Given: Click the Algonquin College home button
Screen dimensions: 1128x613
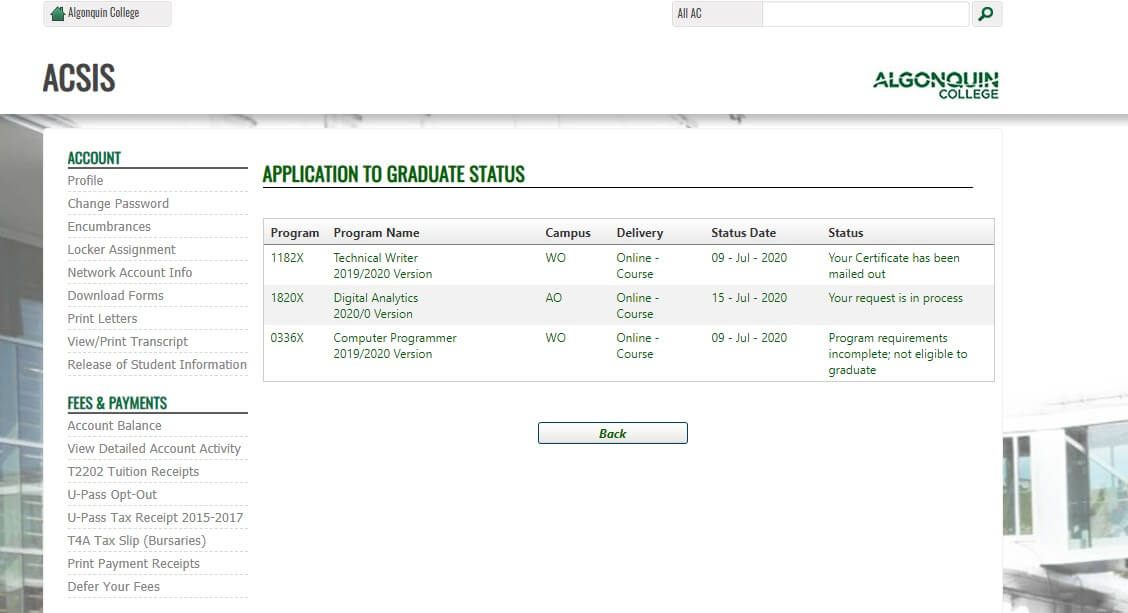Looking at the screenshot, I should 107,14.
